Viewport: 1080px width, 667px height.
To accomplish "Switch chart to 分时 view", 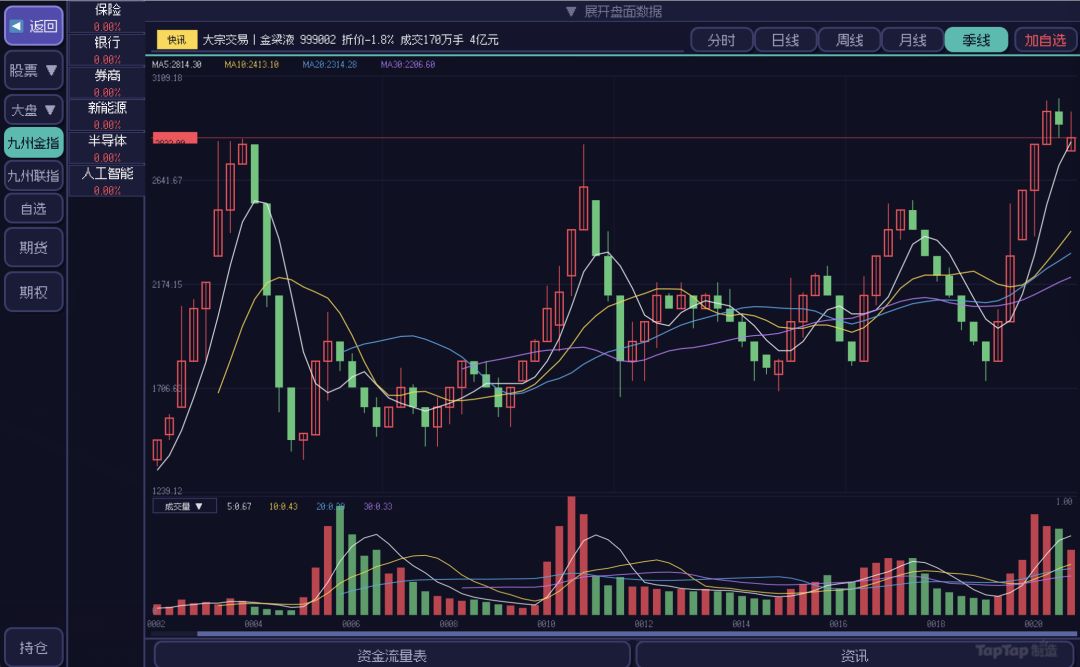I will tap(721, 40).
